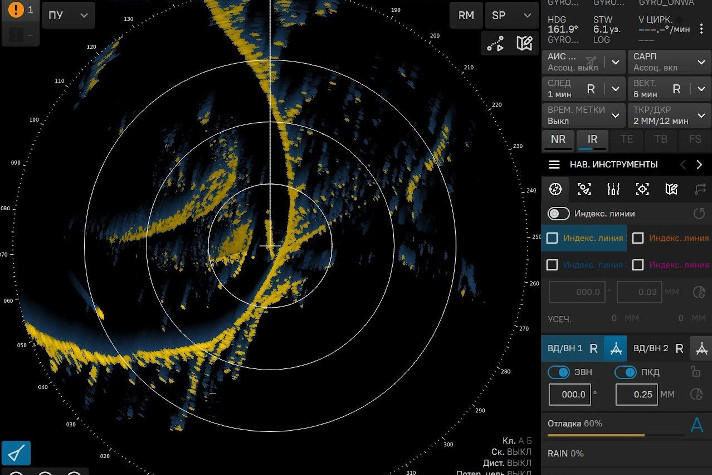Screen dimensions: 712x475
Task: Disable the ЭВН toggle
Action: click(558, 372)
